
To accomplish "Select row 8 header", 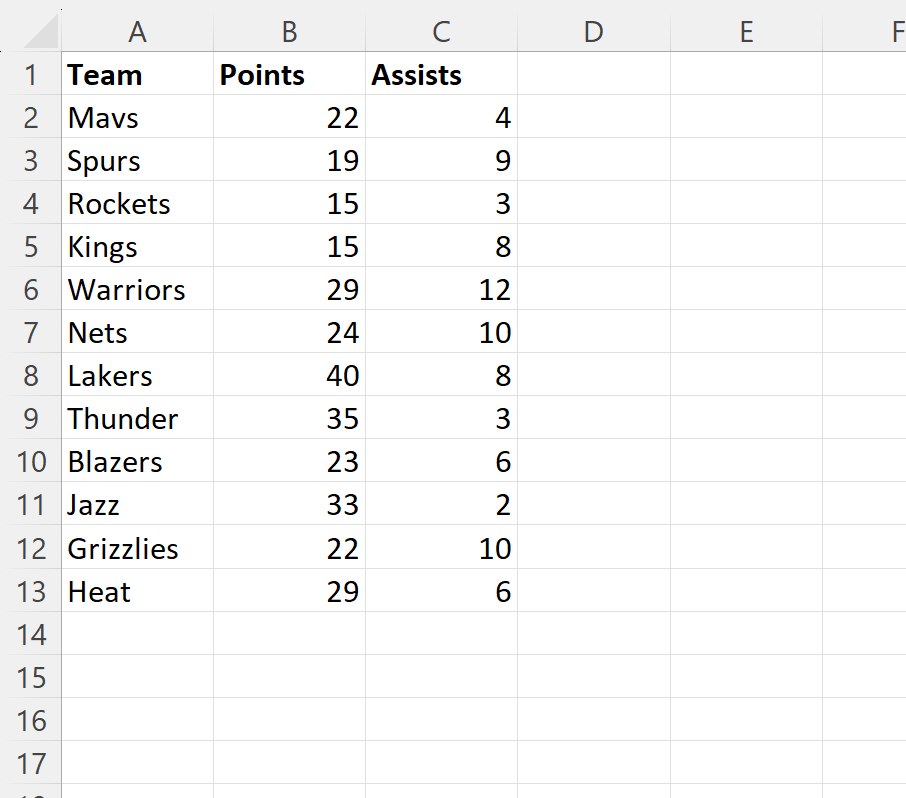I will point(31,376).
